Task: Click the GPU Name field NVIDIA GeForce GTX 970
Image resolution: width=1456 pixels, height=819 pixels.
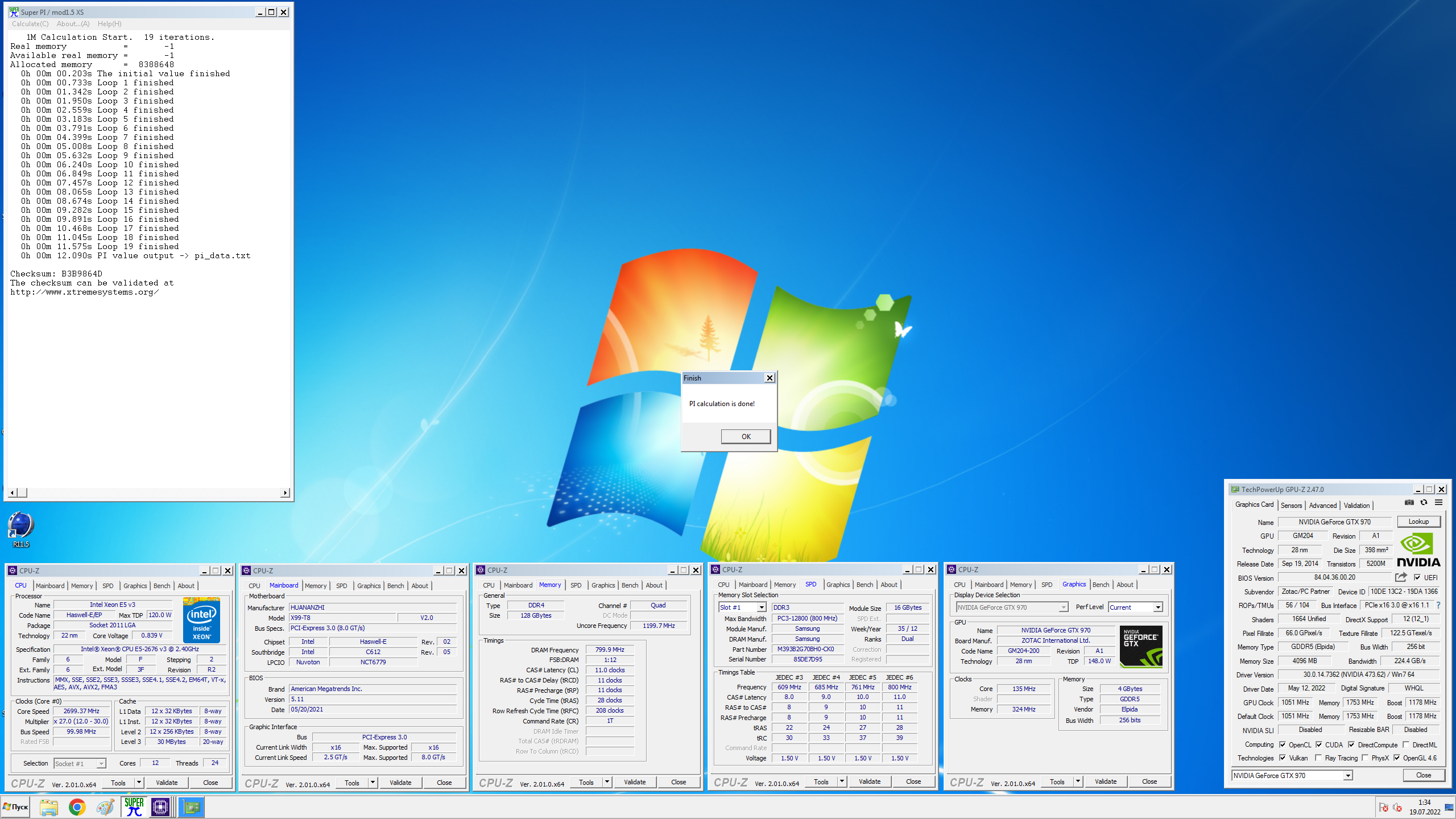Action: 1334,522
